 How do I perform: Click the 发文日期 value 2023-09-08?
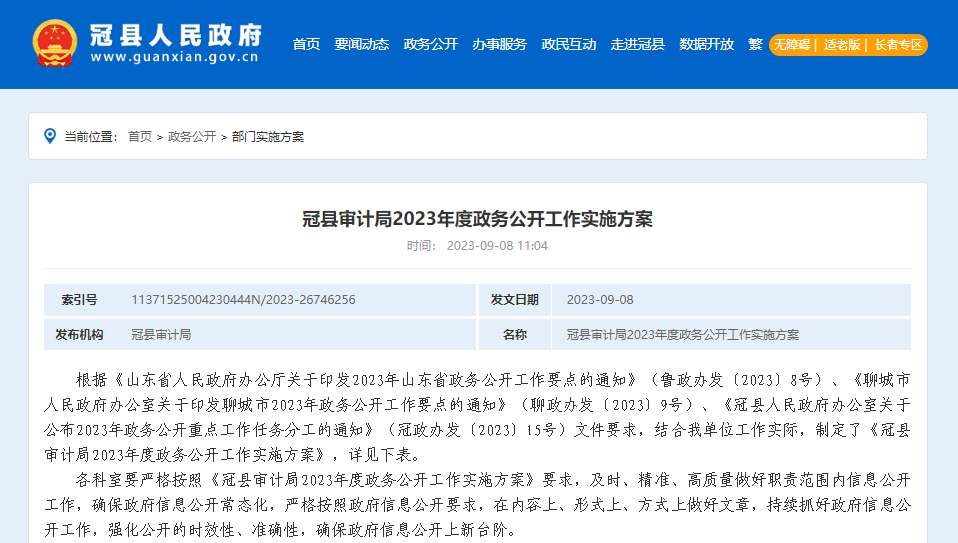pyautogui.click(x=600, y=300)
